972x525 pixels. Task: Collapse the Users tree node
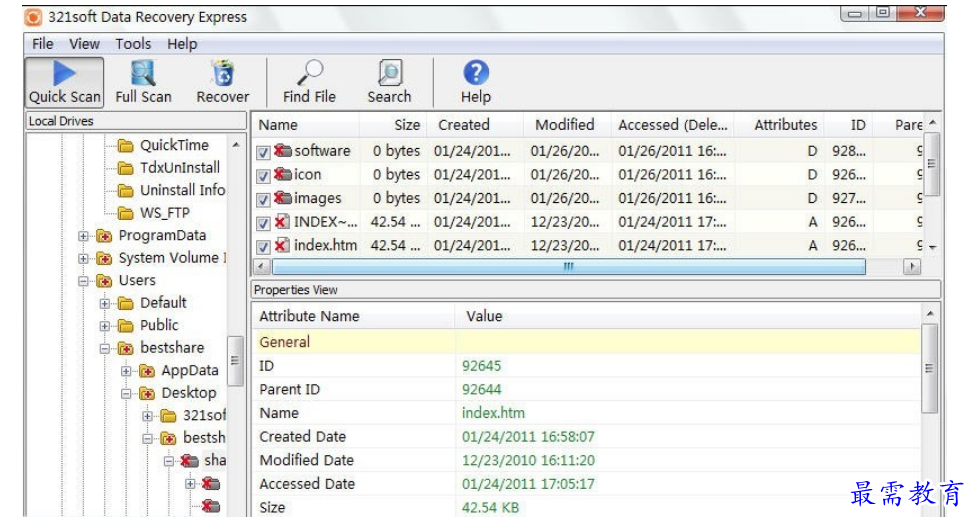[x=83, y=281]
